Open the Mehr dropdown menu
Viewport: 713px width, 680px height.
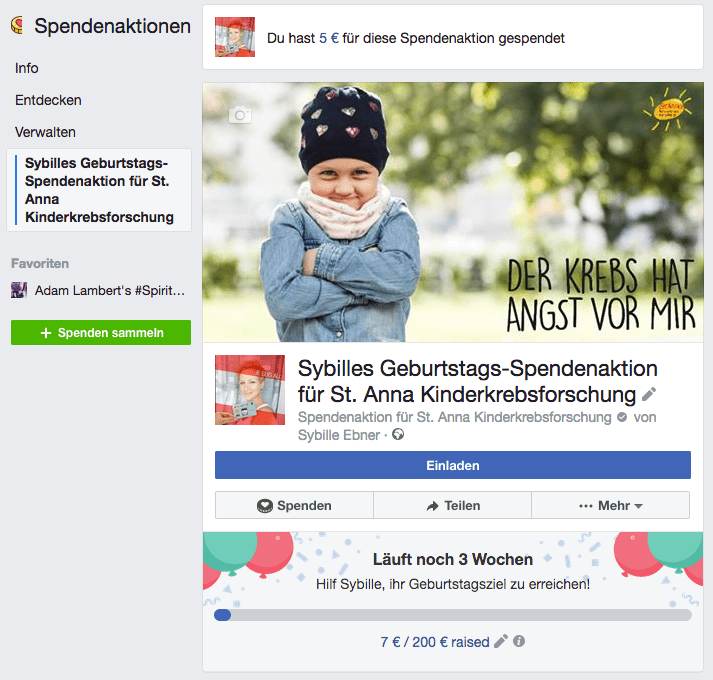pos(610,505)
